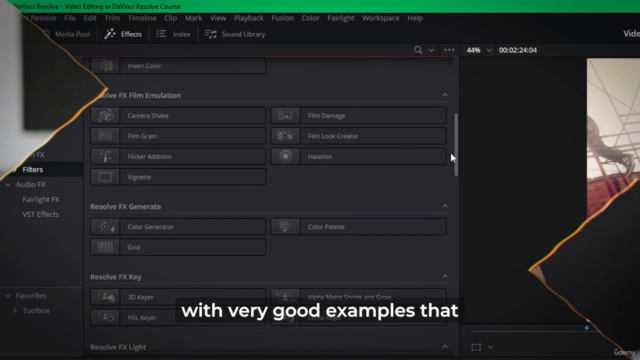Click the Halation effect label
The width and height of the screenshot is (640, 360).
320,156
